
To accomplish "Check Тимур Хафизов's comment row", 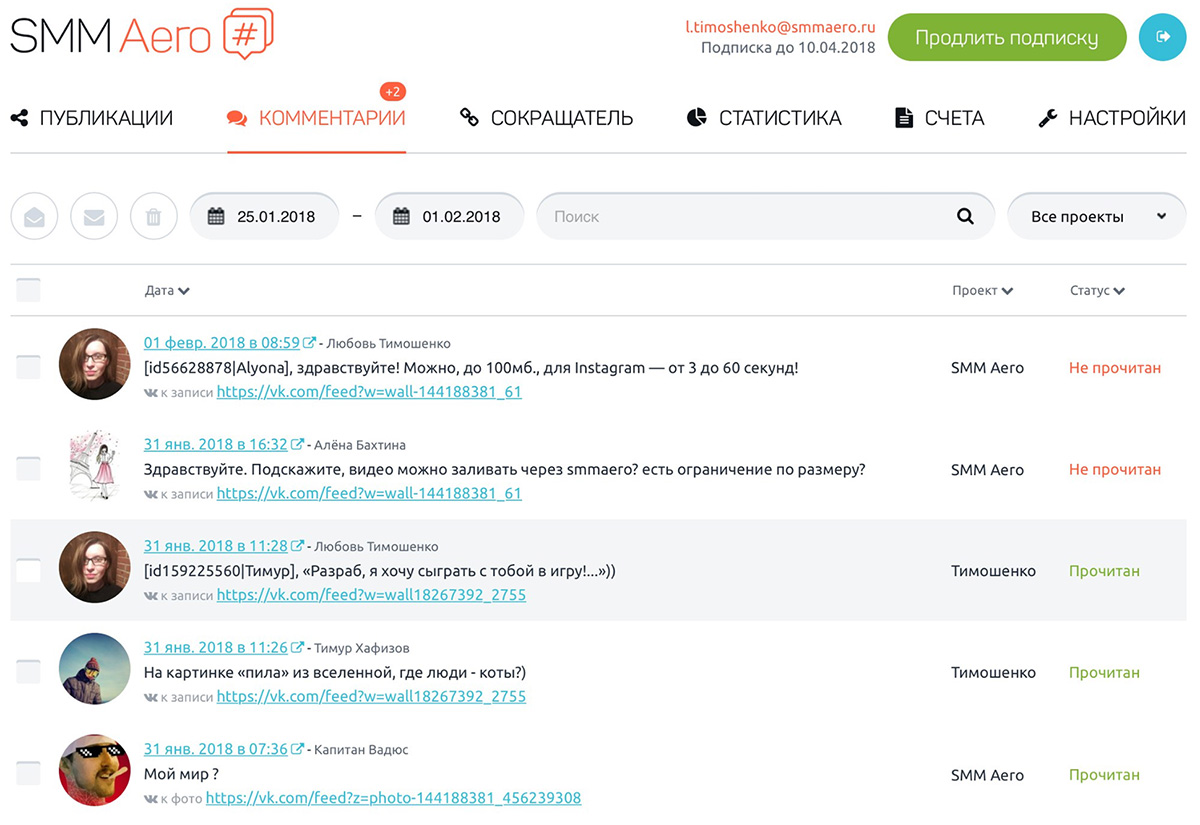I will pyautogui.click(x=28, y=672).
